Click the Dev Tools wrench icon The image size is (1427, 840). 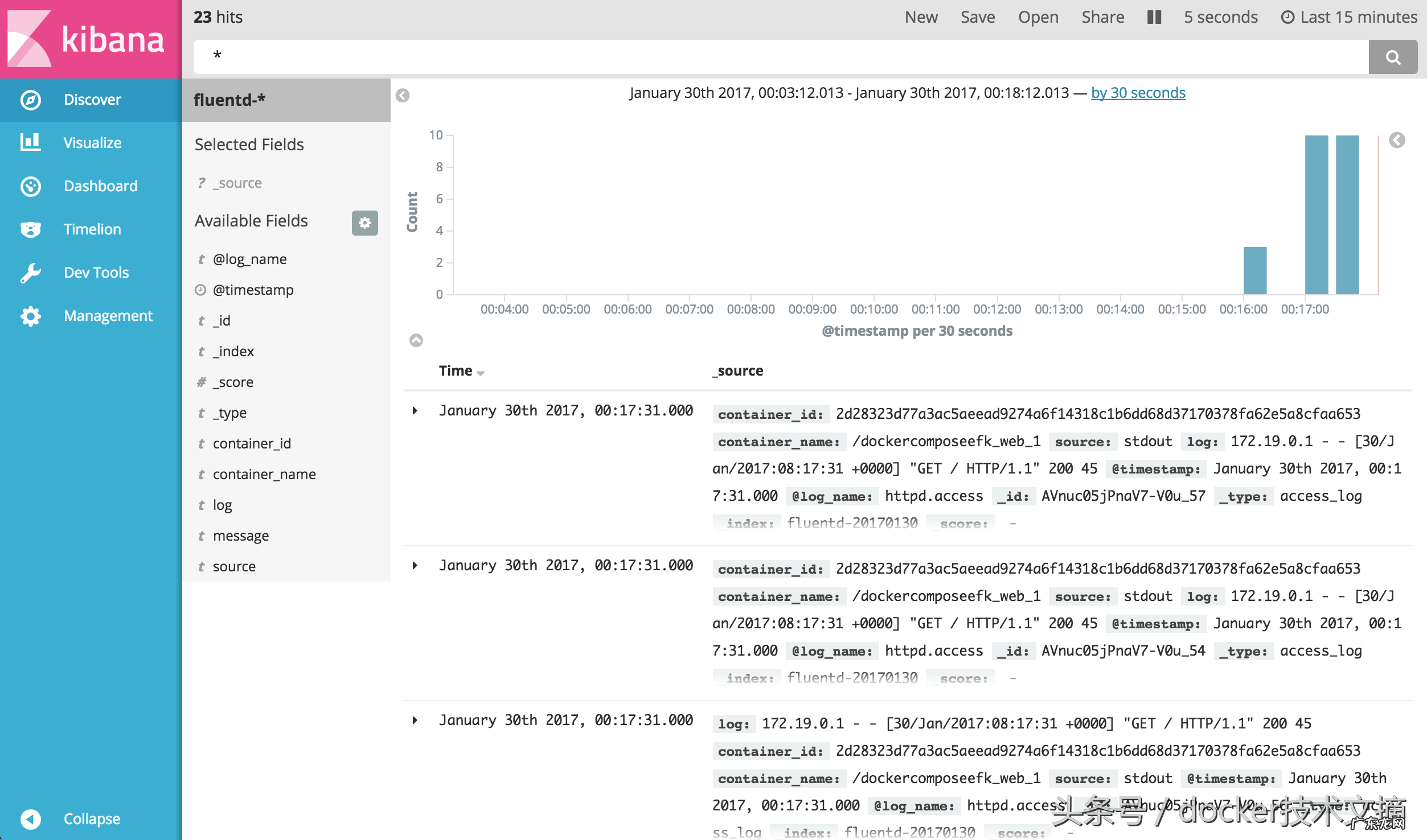tap(31, 273)
